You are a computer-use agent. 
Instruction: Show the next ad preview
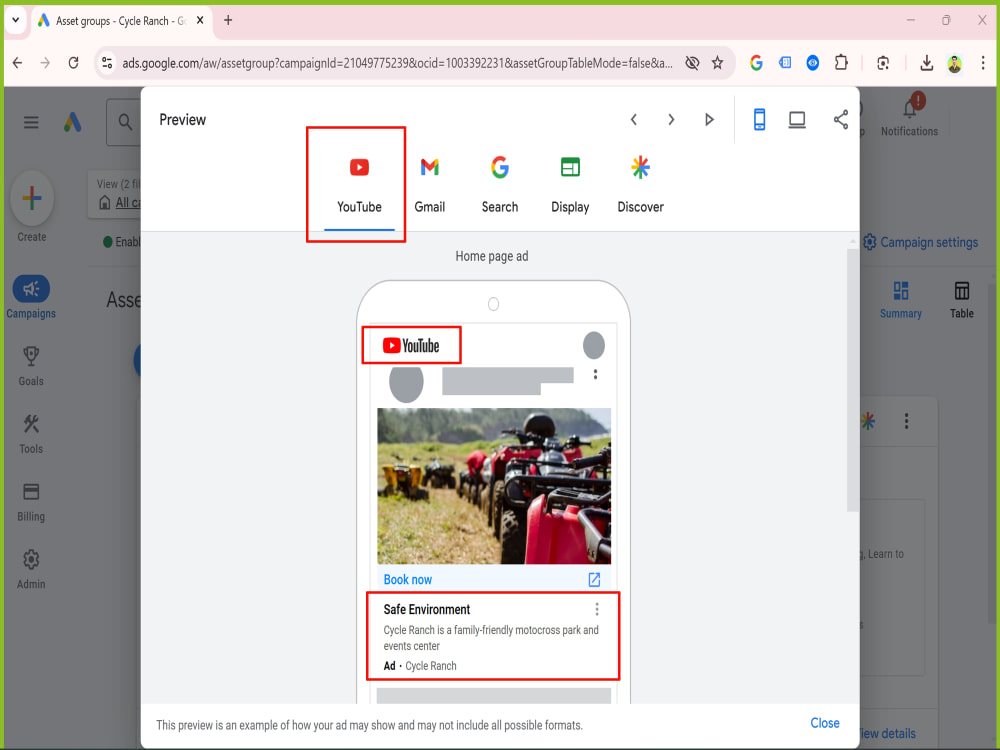pyautogui.click(x=671, y=119)
